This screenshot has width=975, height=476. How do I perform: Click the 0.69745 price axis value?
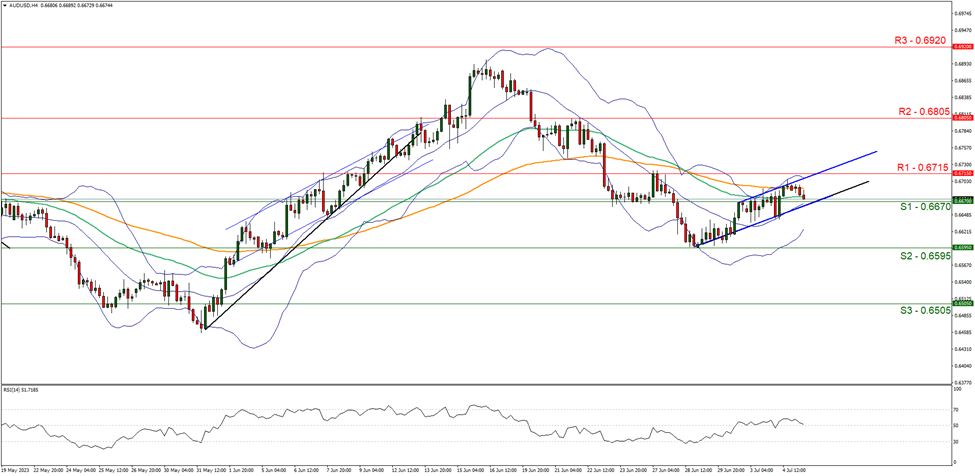tap(963, 12)
